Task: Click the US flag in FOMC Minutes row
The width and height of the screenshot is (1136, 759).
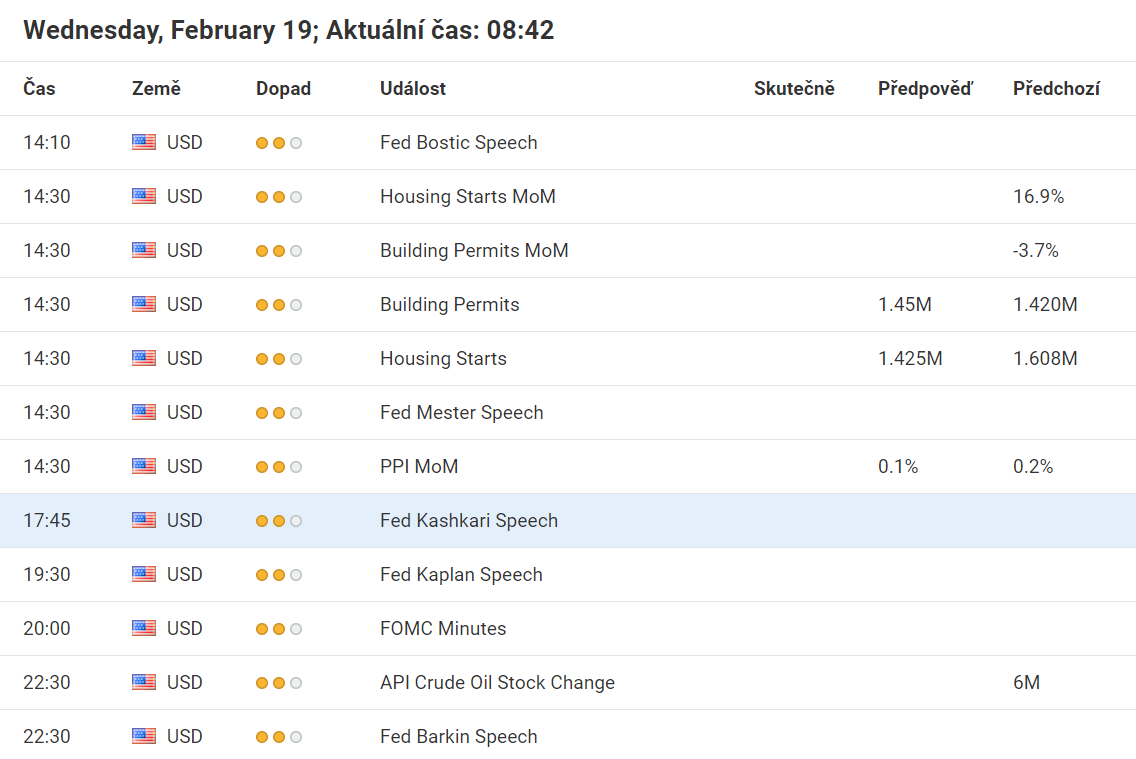Action: pyautogui.click(x=144, y=628)
